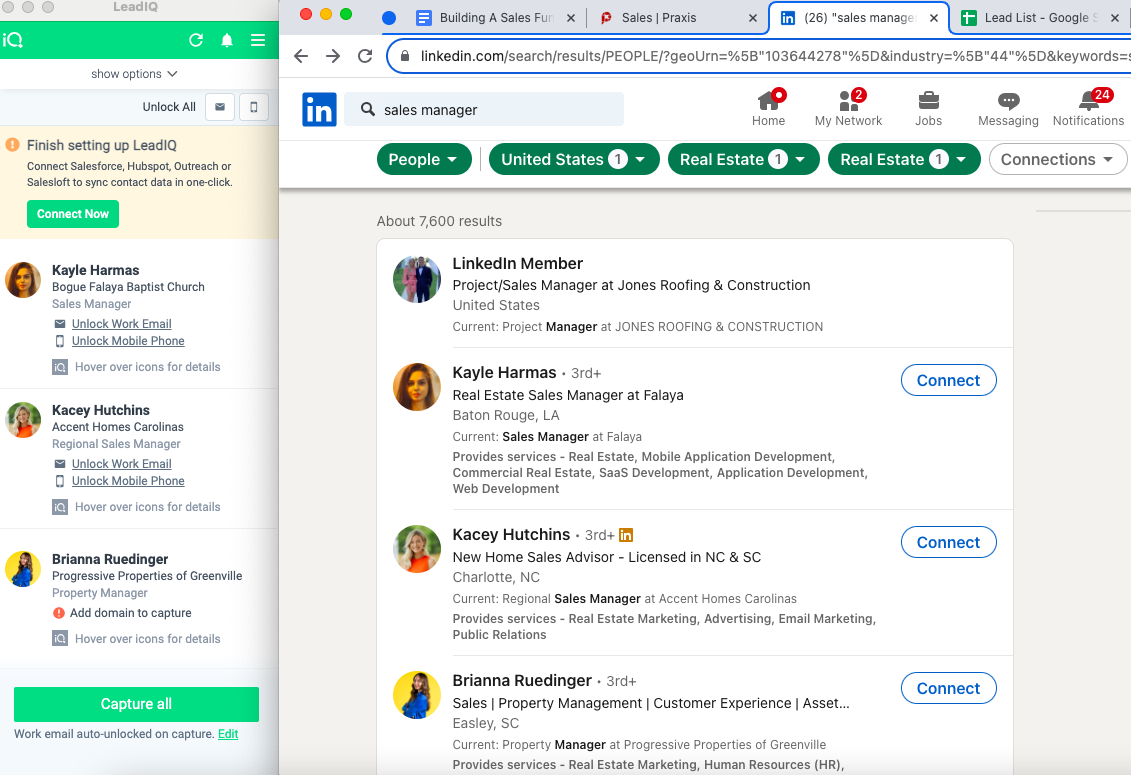The width and height of the screenshot is (1131, 775).
Task: Connect with Kayle Harmas
Action: 949,380
